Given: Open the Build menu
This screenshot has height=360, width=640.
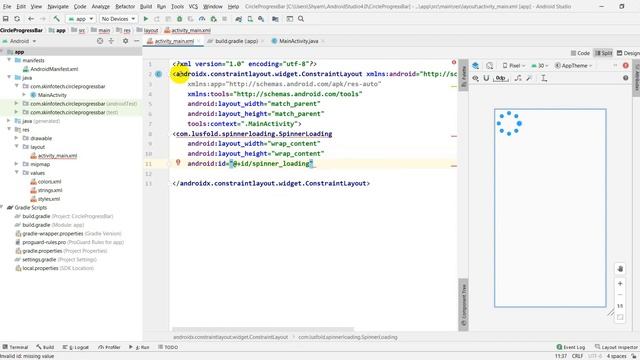Looking at the screenshot, I should [x=146, y=7].
